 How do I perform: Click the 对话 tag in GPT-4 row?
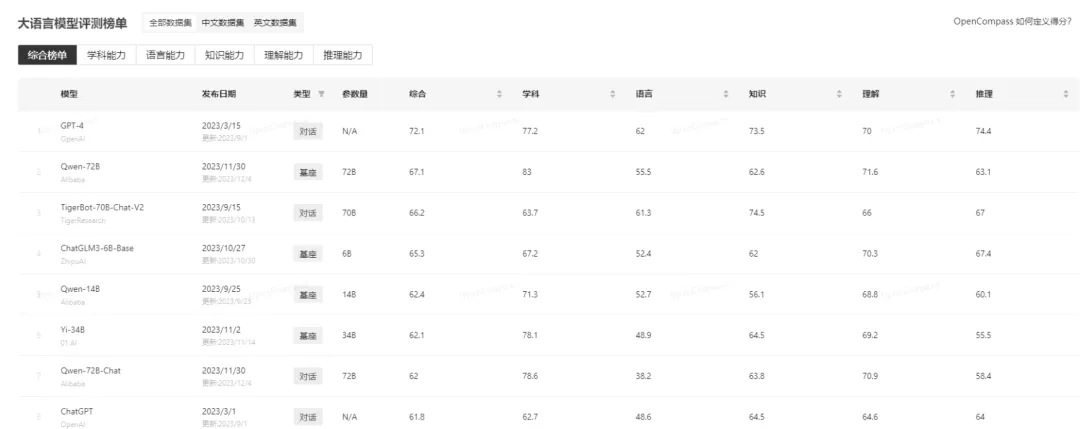(x=308, y=131)
